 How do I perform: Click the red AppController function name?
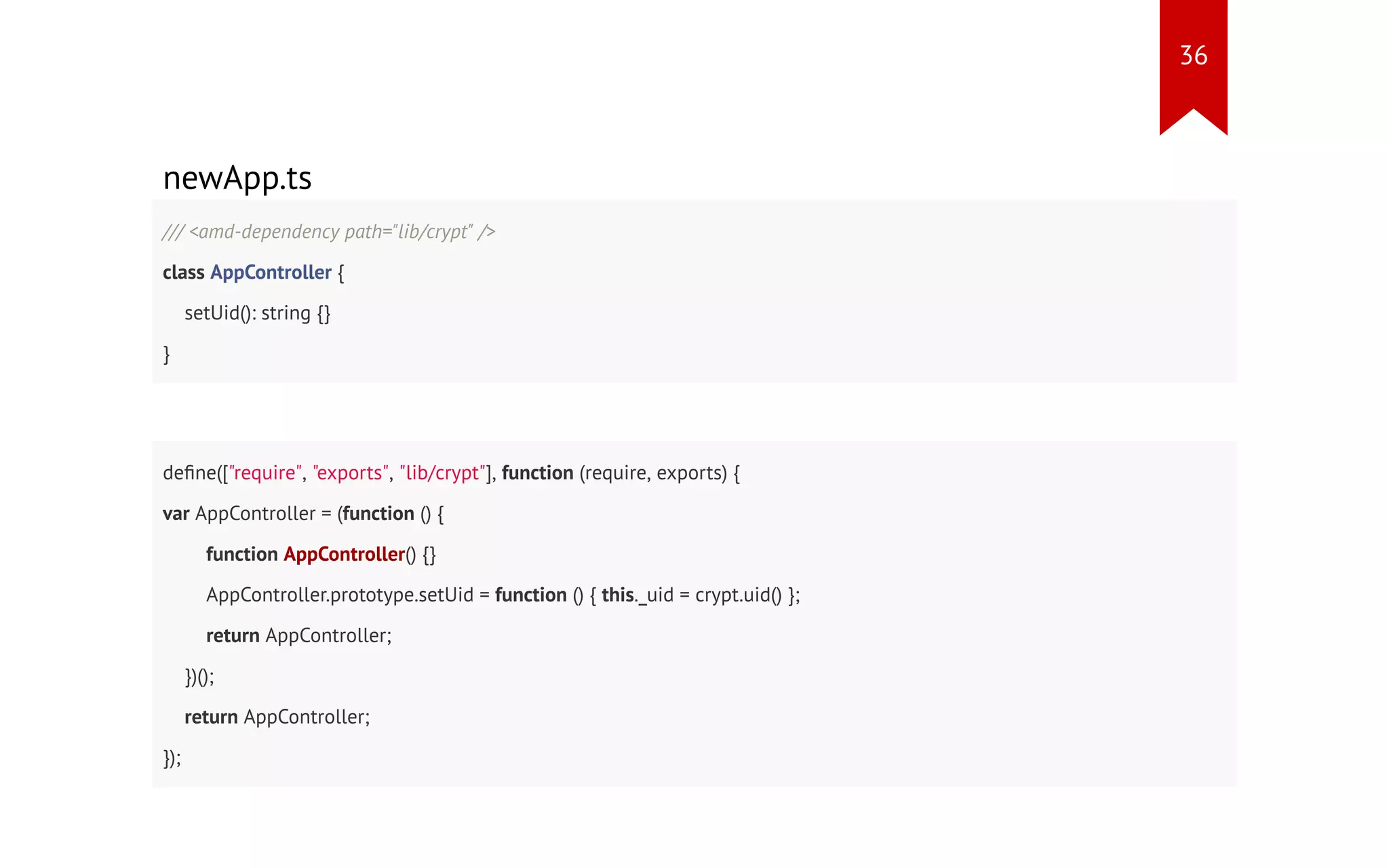pos(344,554)
